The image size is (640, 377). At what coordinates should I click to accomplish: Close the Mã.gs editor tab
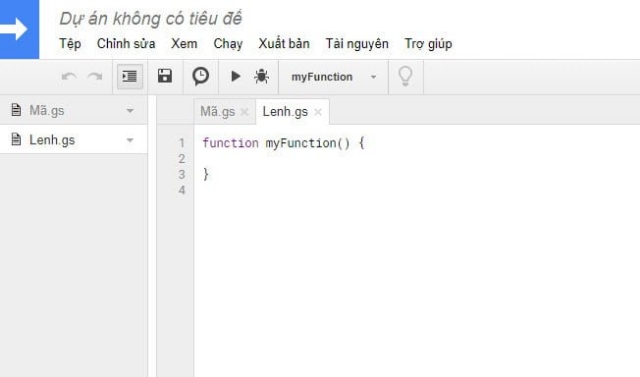tap(244, 112)
